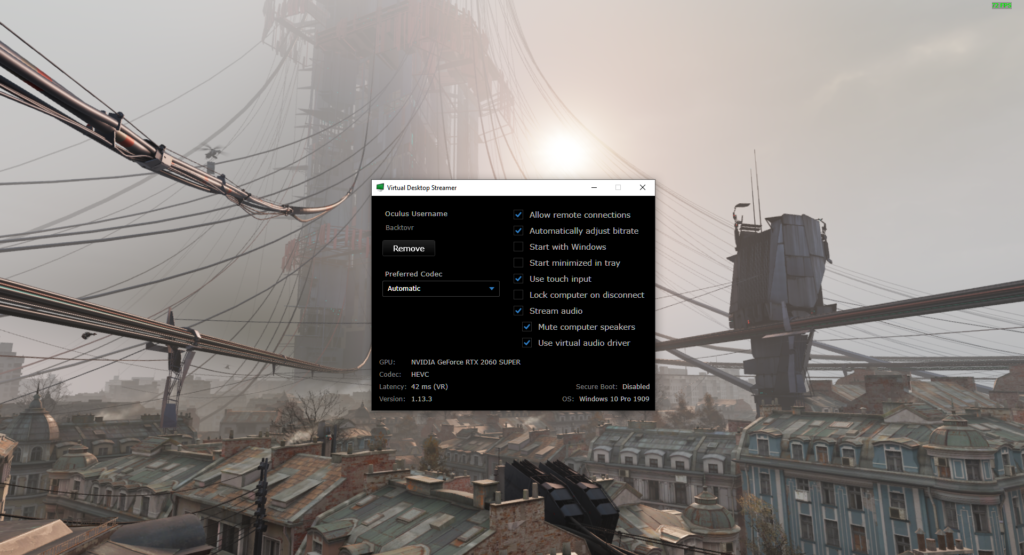Uncheck Mute computer speakers
This screenshot has width=1024, height=555.
coord(527,327)
